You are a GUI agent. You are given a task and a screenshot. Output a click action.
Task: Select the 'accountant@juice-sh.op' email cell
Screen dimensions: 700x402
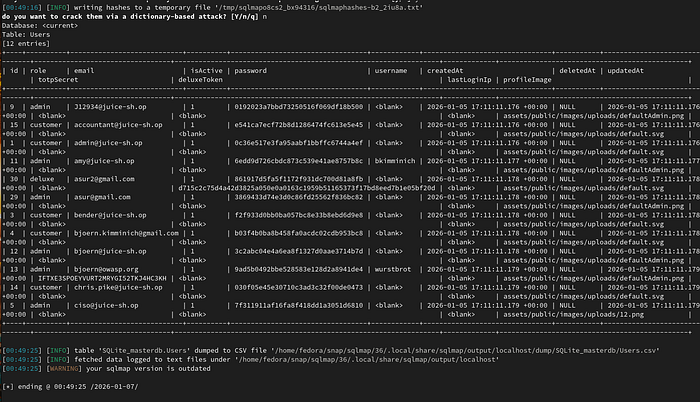pyautogui.click(x=118, y=125)
